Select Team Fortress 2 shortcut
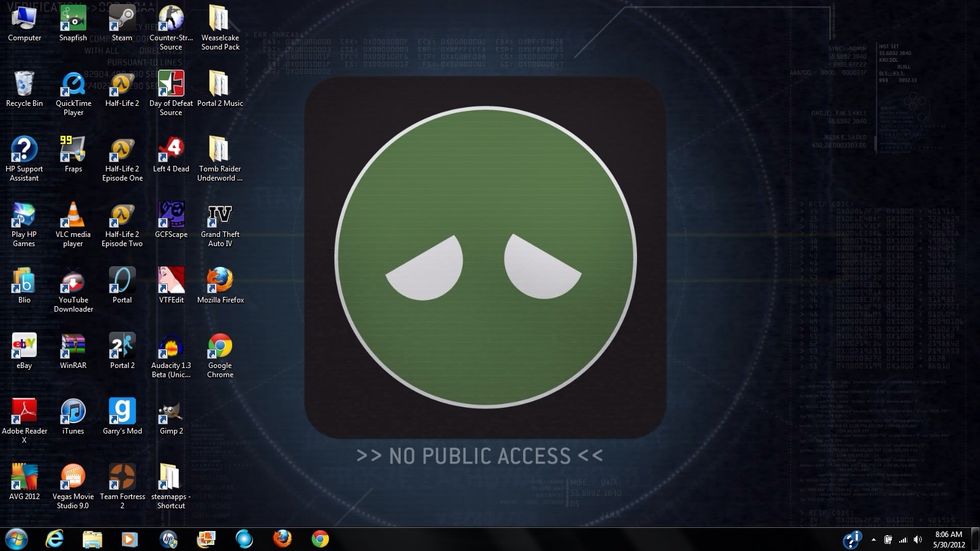This screenshot has height=551, width=980. click(x=122, y=487)
